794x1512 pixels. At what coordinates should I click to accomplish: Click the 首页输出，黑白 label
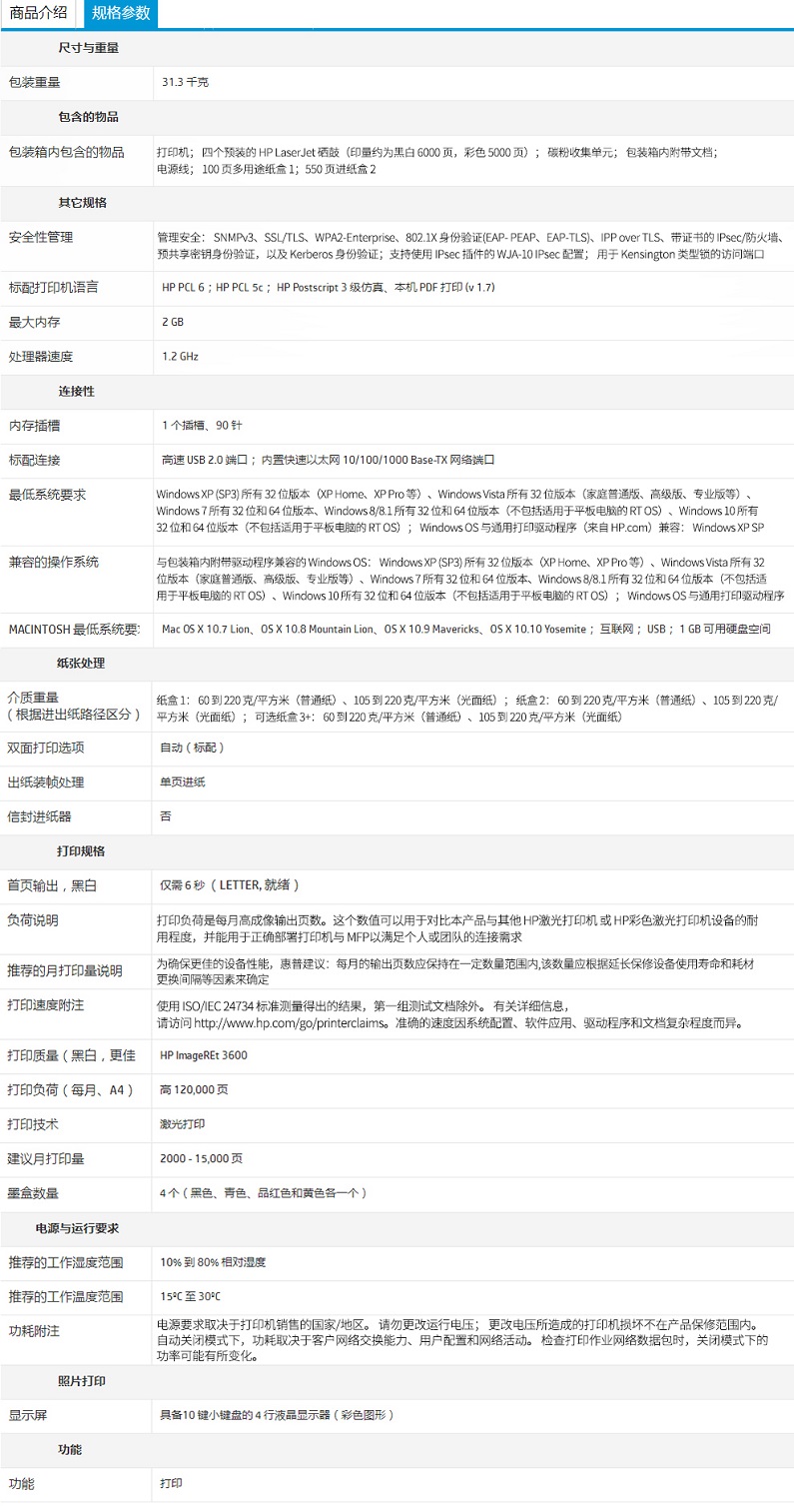pyautogui.click(x=53, y=886)
